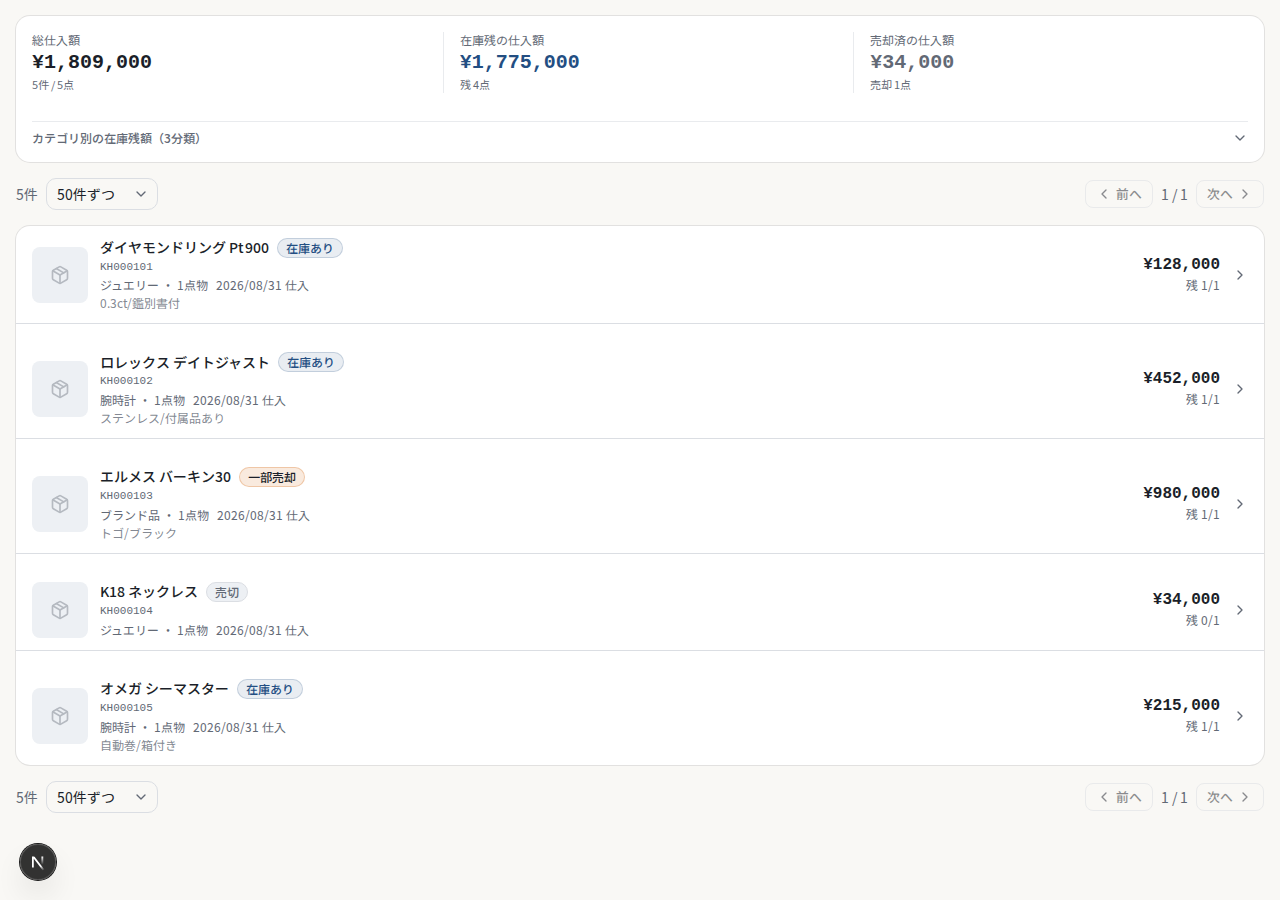
Task: Click the K18 ネックレス box placeholder icon
Action: tap(60, 610)
